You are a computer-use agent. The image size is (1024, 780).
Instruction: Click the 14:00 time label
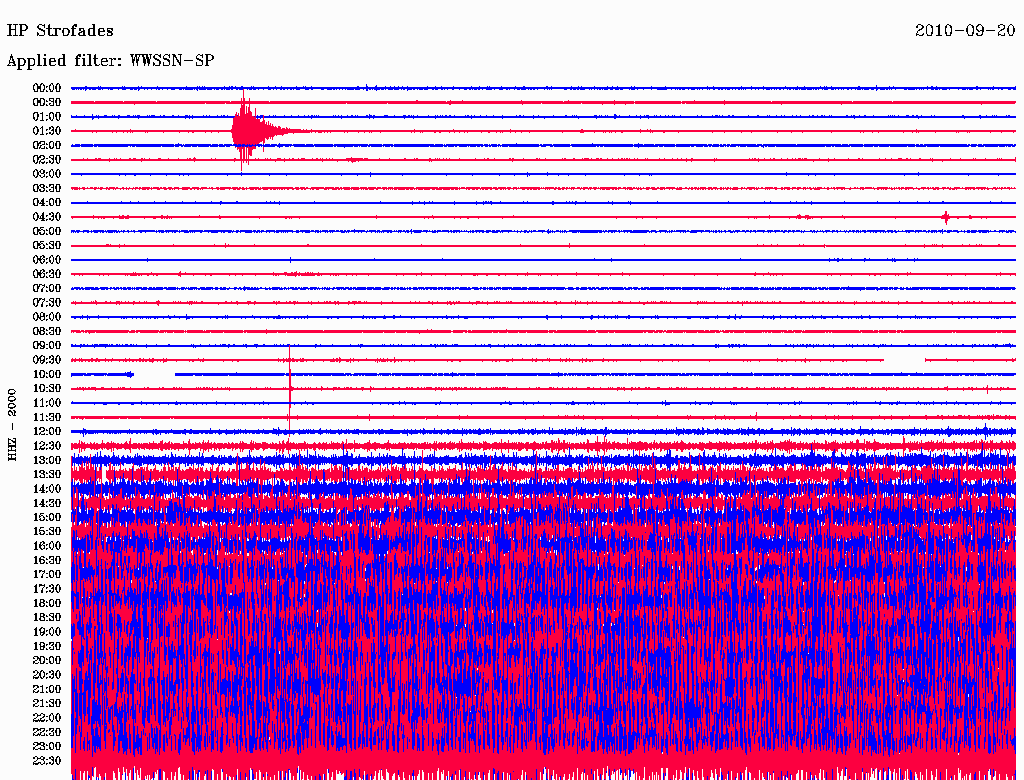pyautogui.click(x=47, y=489)
